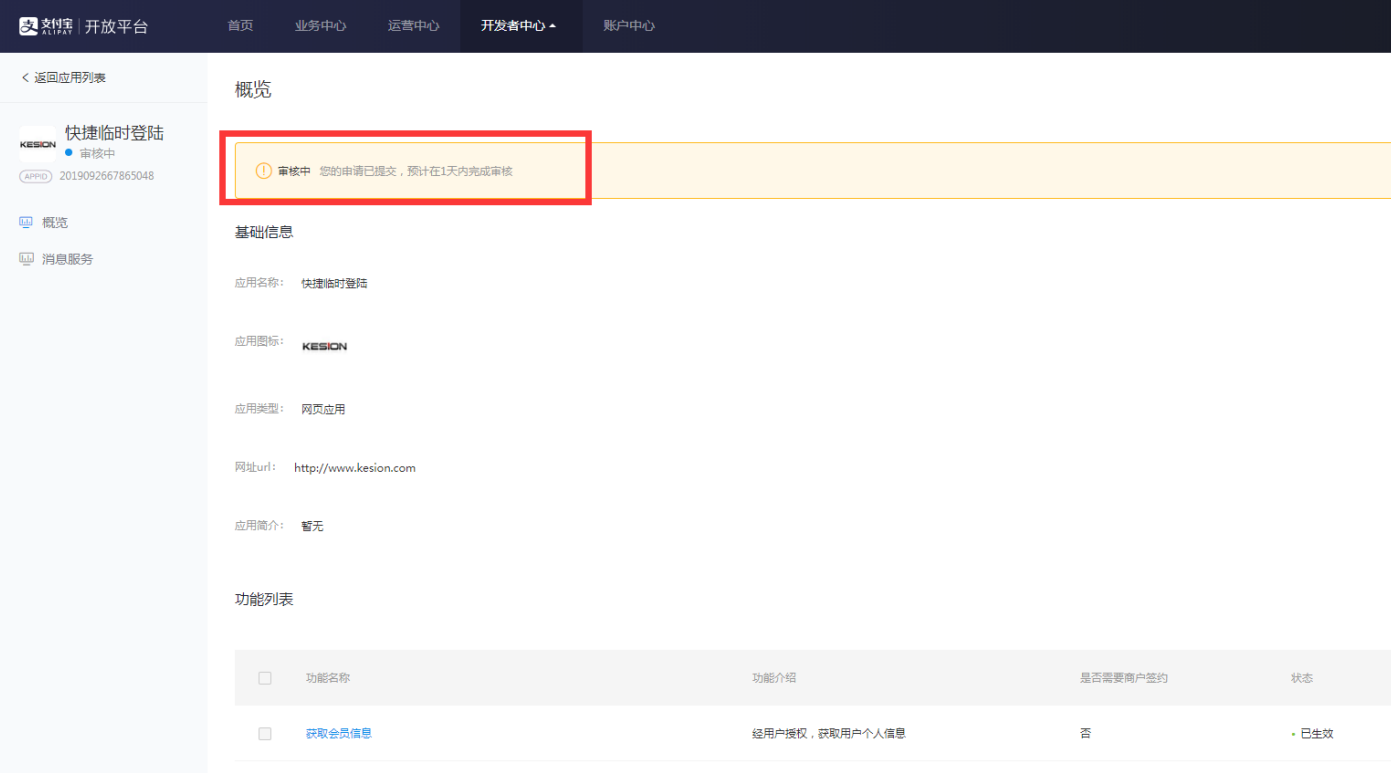Click the KESION app icon in sidebar
The width and height of the screenshot is (1391, 773).
click(x=38, y=144)
